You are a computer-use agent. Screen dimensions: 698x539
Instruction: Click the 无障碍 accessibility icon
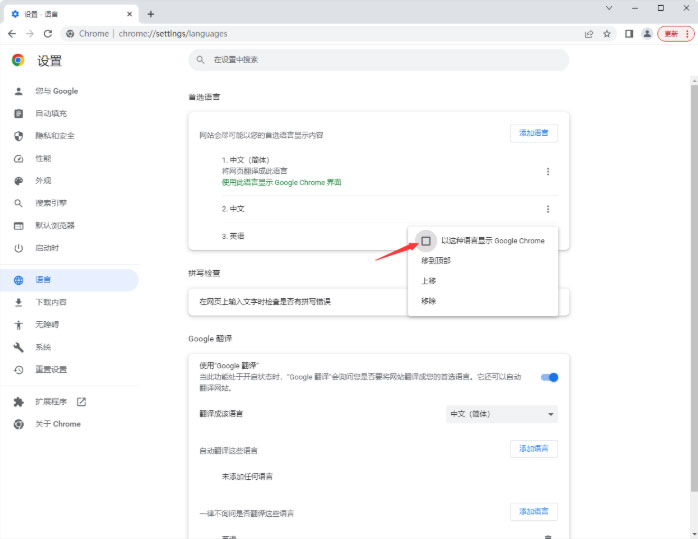(x=19, y=325)
